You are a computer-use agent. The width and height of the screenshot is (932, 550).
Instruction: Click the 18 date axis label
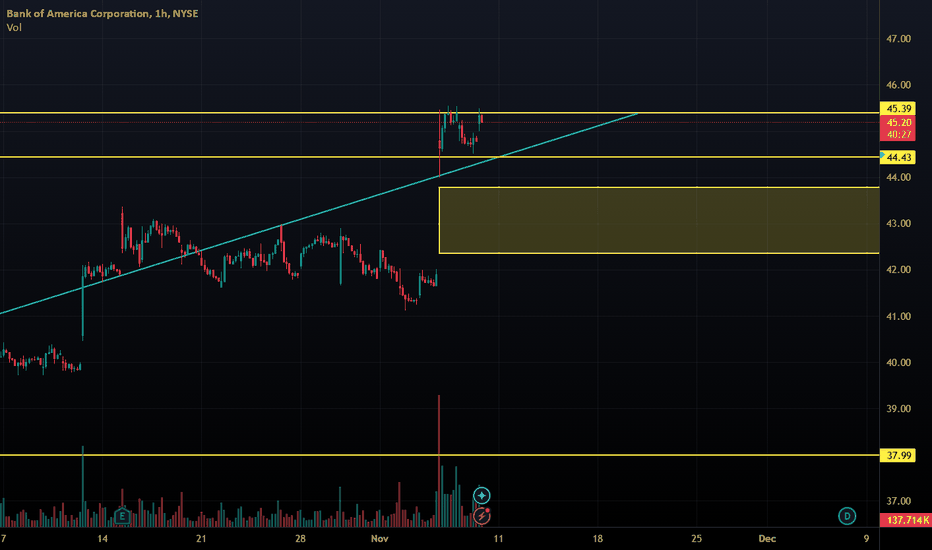pyautogui.click(x=597, y=539)
